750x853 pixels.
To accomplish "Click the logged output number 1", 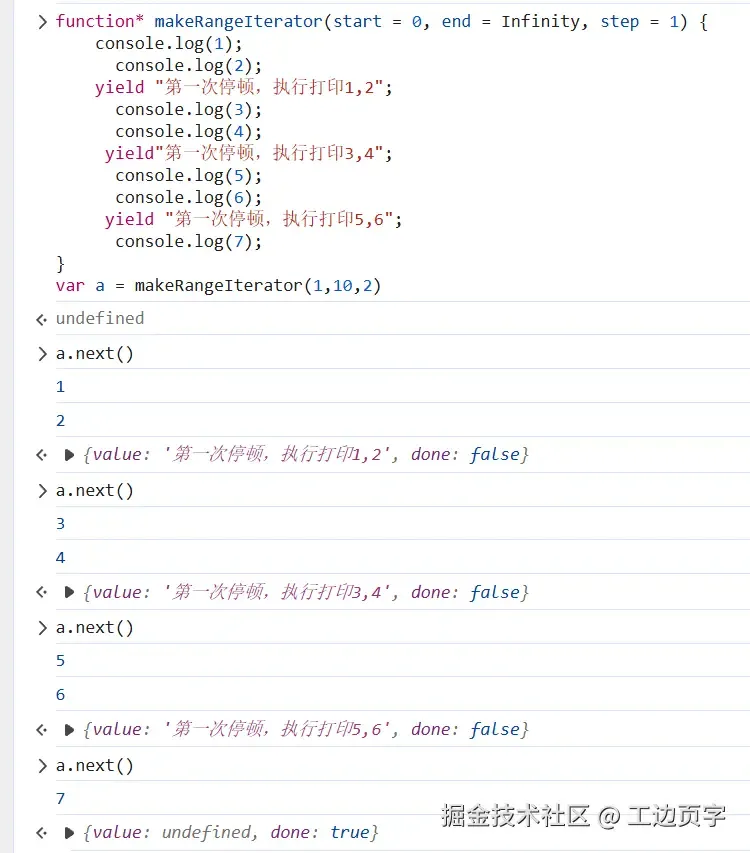I will point(60,387).
